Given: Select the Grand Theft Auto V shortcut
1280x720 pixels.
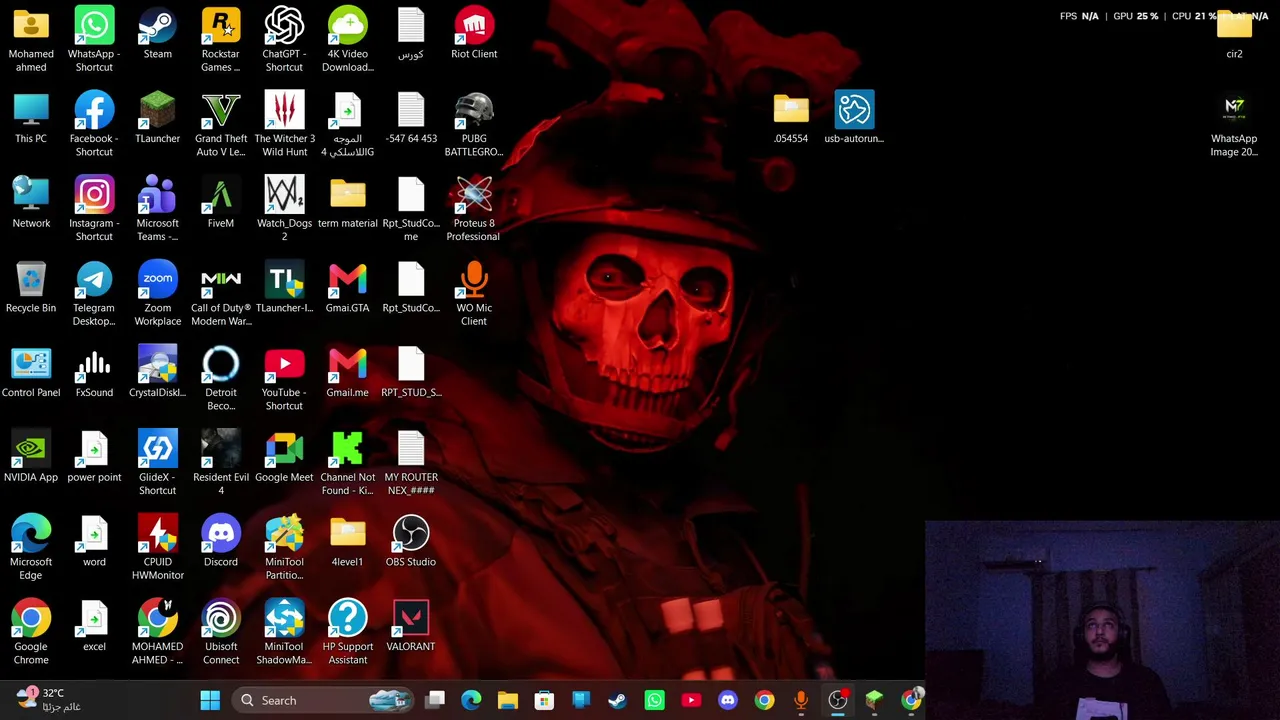Looking at the screenshot, I should (x=221, y=125).
